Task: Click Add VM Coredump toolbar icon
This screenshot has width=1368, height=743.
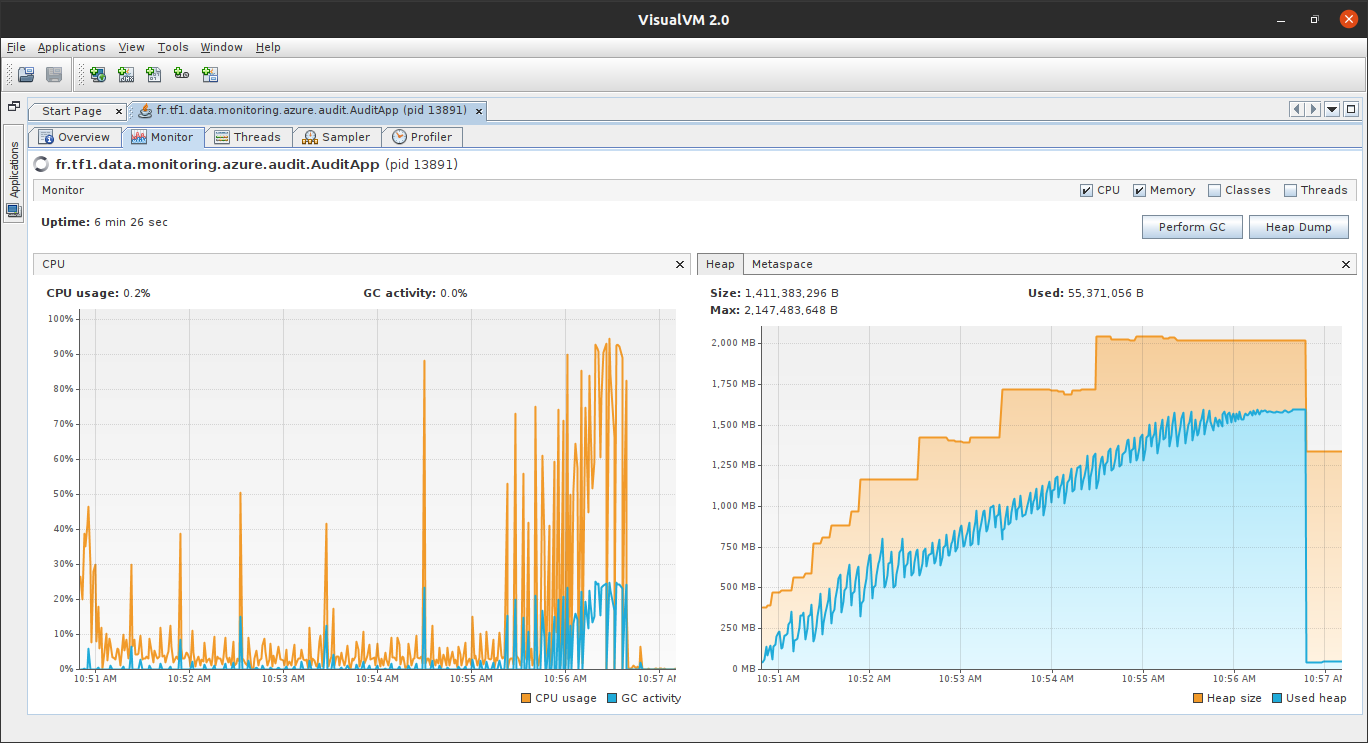Action: pyautogui.click(x=154, y=74)
